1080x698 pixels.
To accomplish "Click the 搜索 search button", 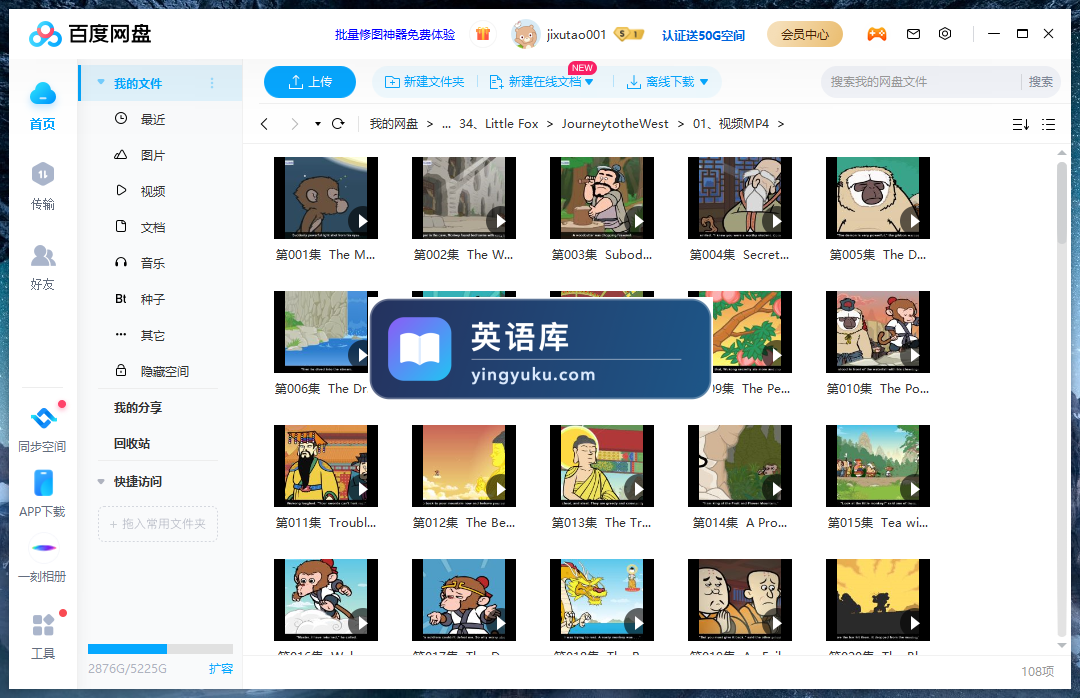I will [1040, 82].
